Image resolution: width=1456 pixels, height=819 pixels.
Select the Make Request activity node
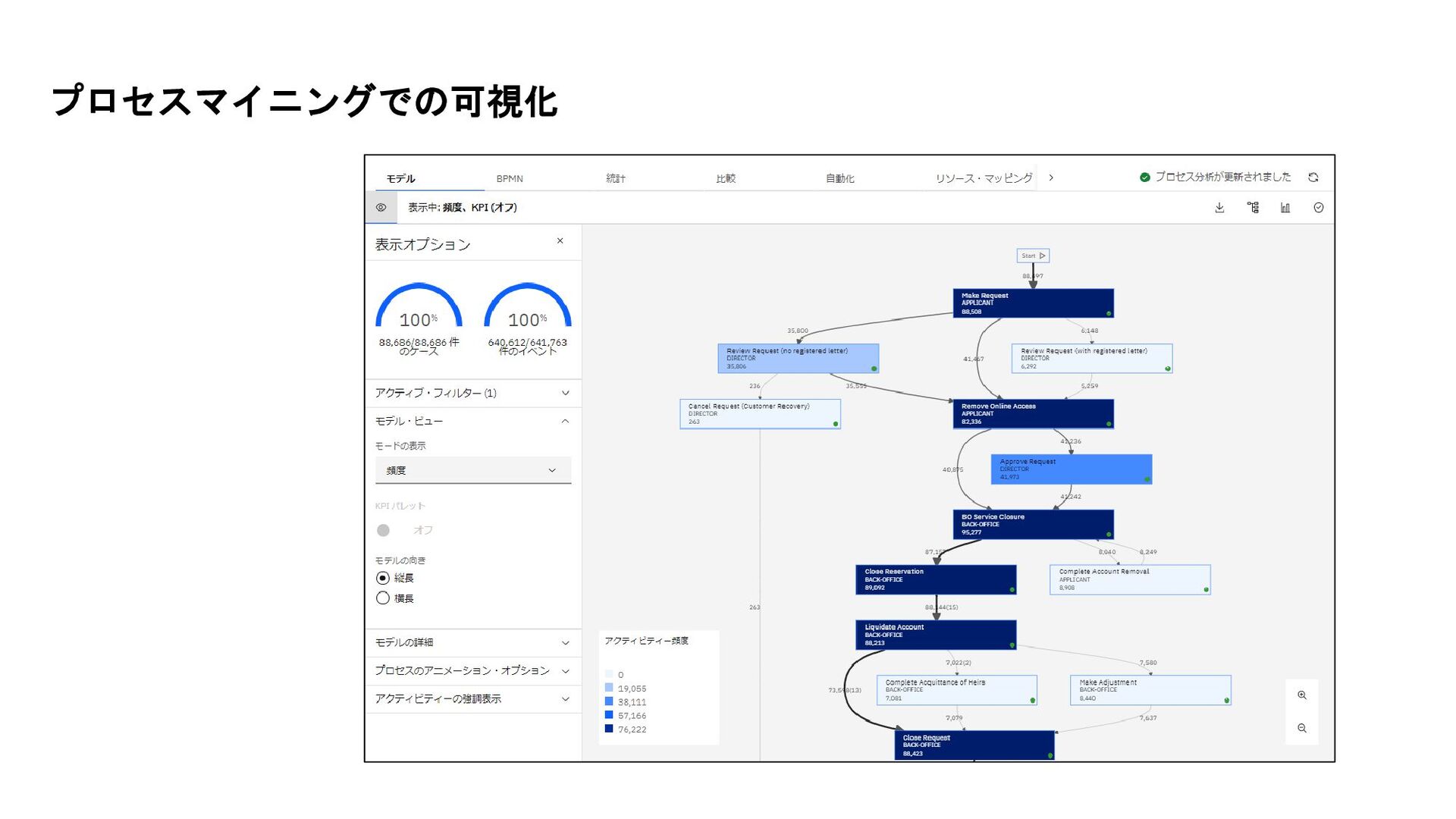point(1034,303)
